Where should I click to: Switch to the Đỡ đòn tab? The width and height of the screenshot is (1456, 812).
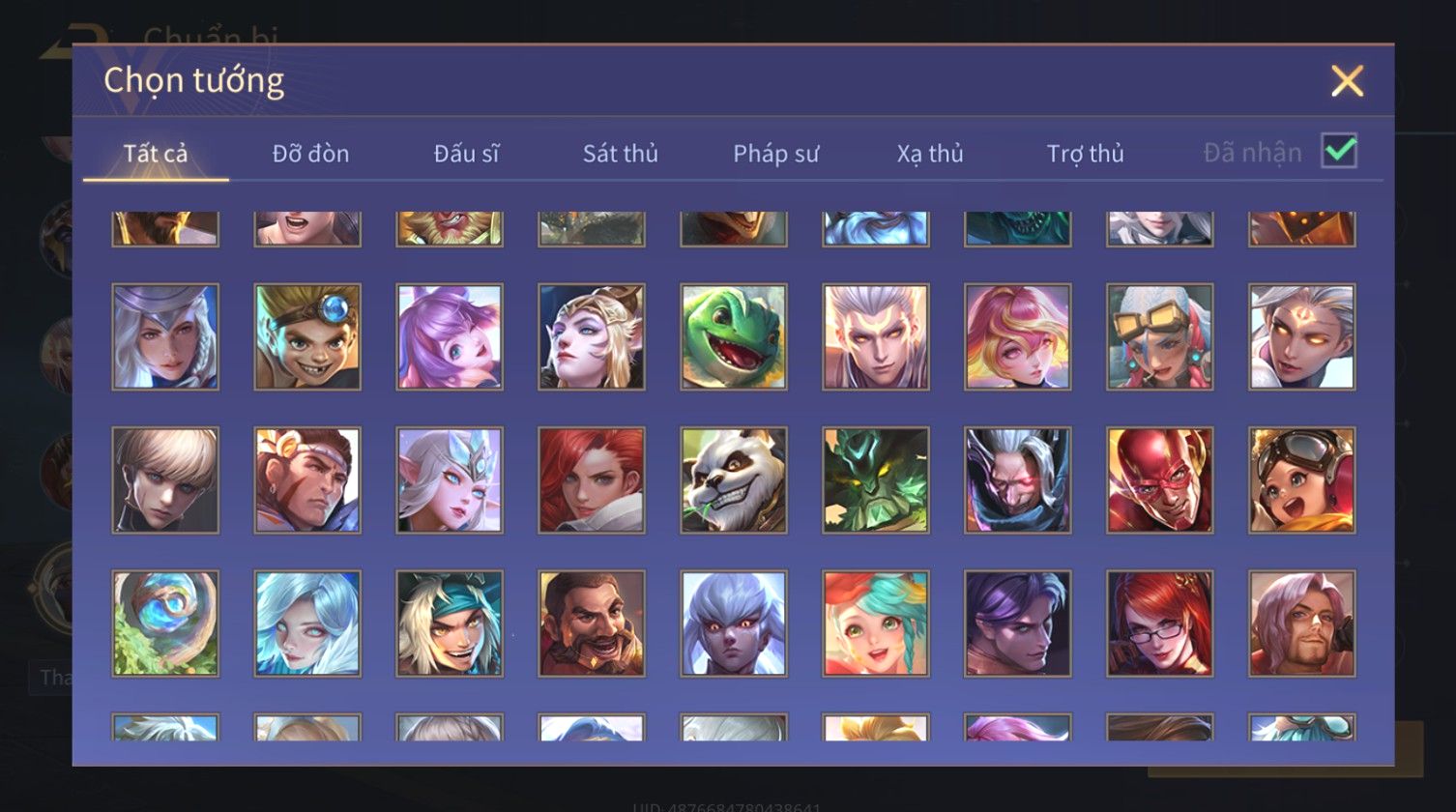click(x=310, y=153)
